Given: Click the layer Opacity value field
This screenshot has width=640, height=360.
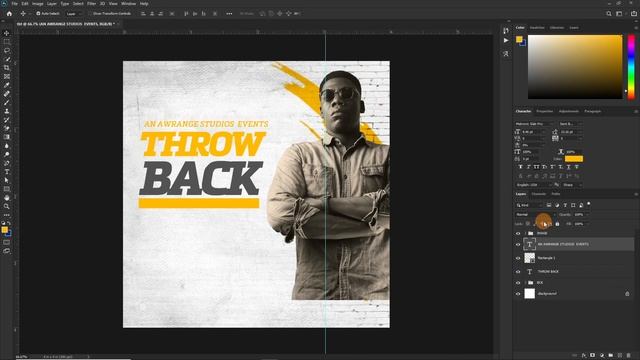Looking at the screenshot, I should click(579, 214).
